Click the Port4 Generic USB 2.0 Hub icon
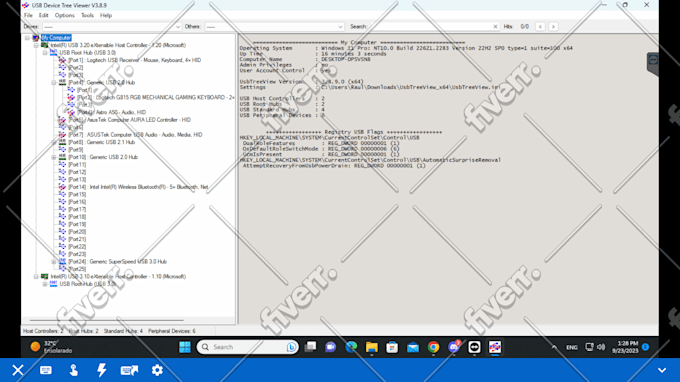 point(62,82)
